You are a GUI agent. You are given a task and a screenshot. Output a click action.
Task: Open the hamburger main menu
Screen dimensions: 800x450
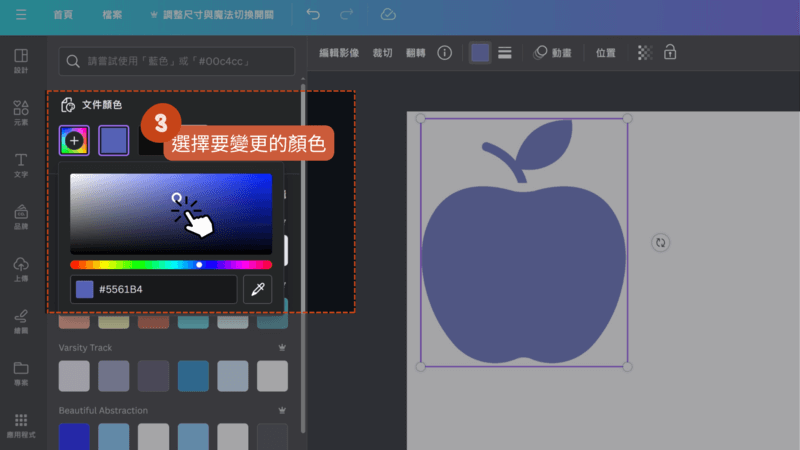21,15
